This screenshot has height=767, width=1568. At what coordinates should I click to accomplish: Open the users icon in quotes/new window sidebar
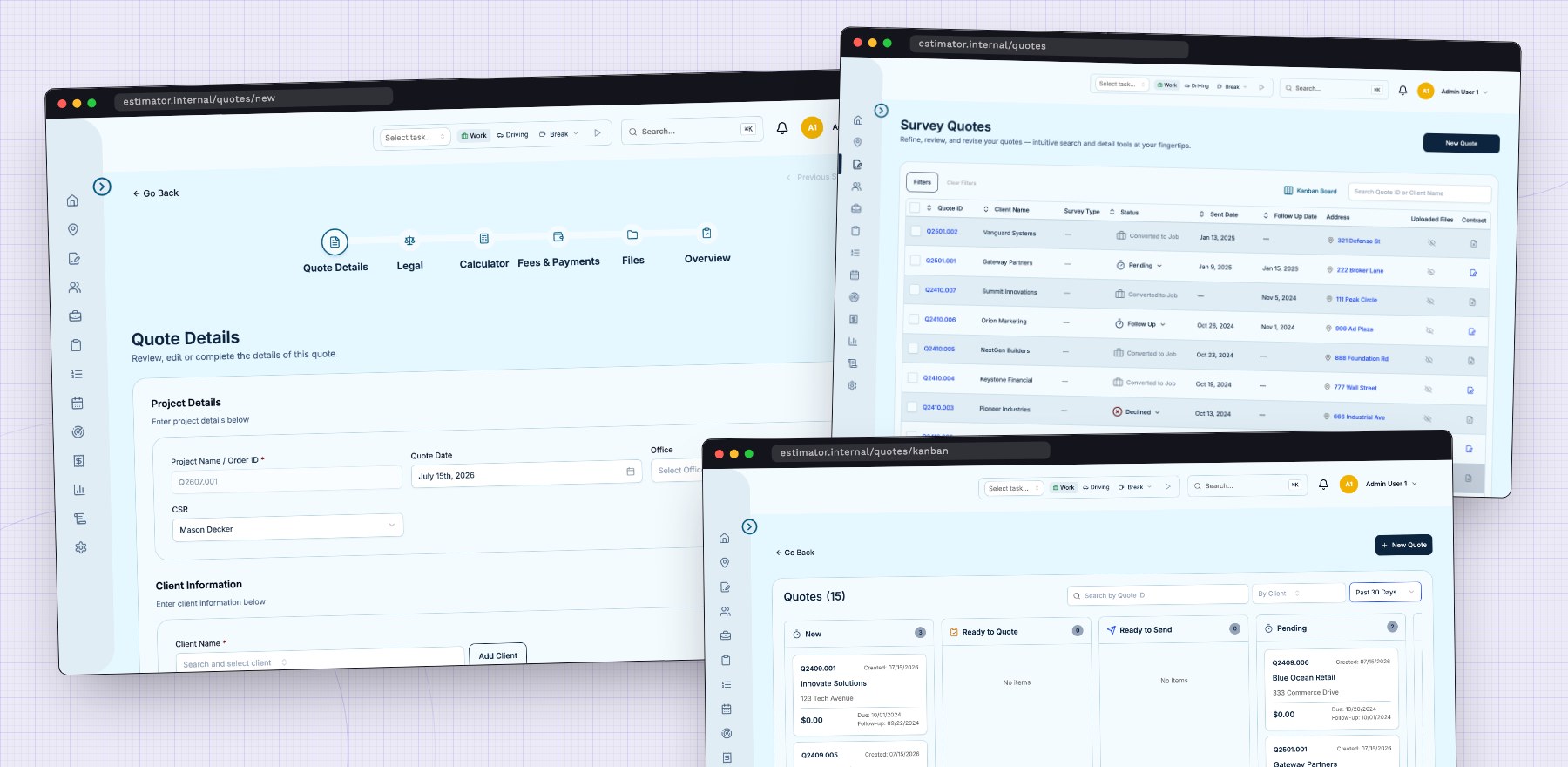tap(75, 287)
